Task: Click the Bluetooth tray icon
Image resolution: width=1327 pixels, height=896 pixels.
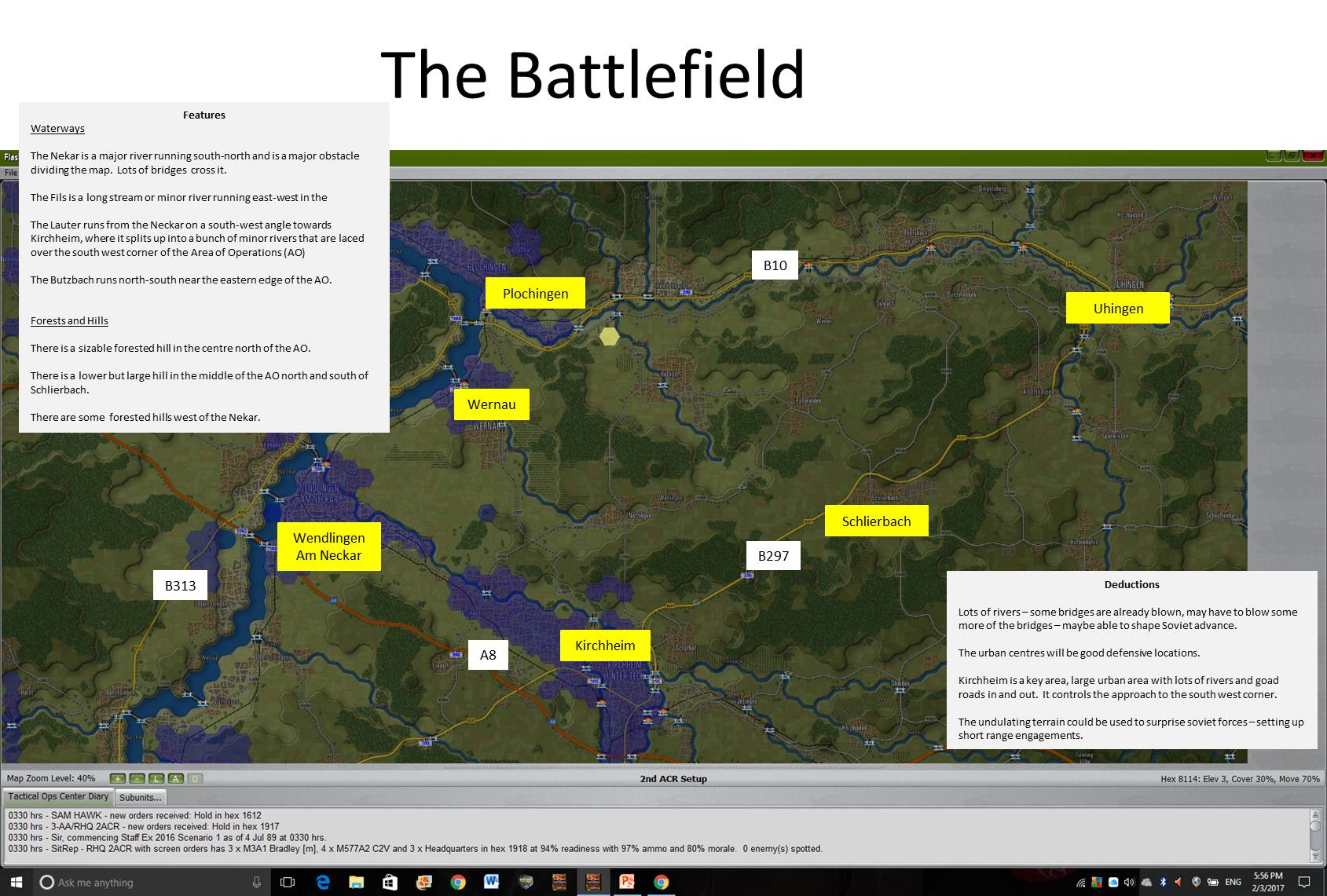Action: click(x=1163, y=883)
